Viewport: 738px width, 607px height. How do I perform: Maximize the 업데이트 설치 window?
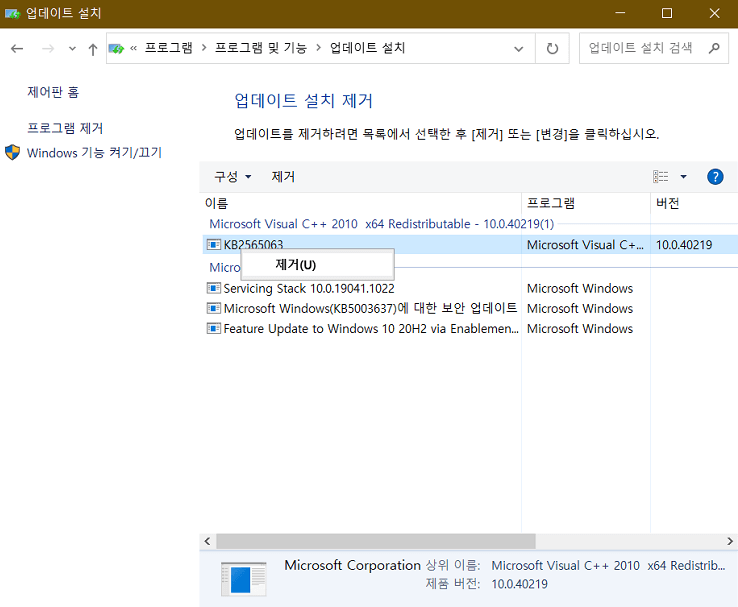tap(667, 13)
